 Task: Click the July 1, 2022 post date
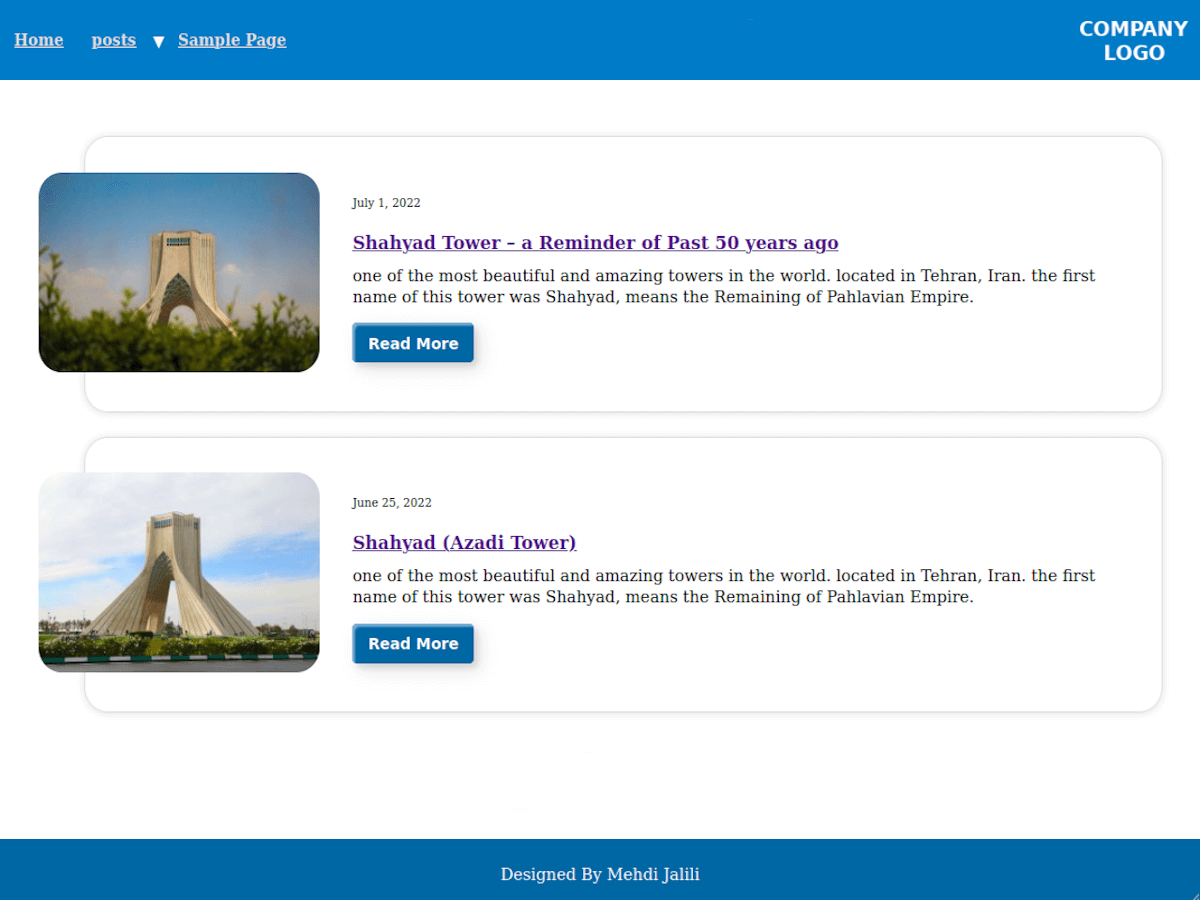point(386,203)
